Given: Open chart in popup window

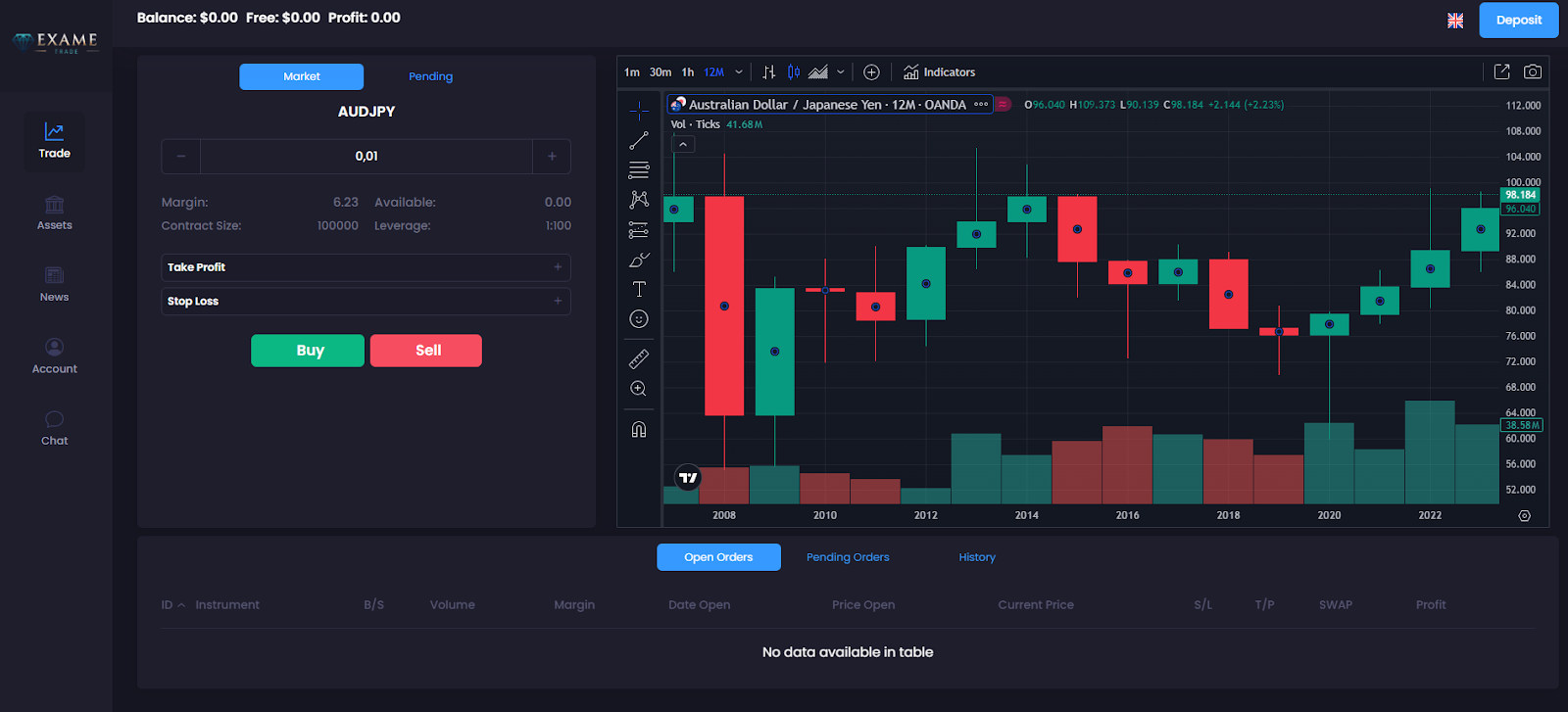Looking at the screenshot, I should point(1502,71).
